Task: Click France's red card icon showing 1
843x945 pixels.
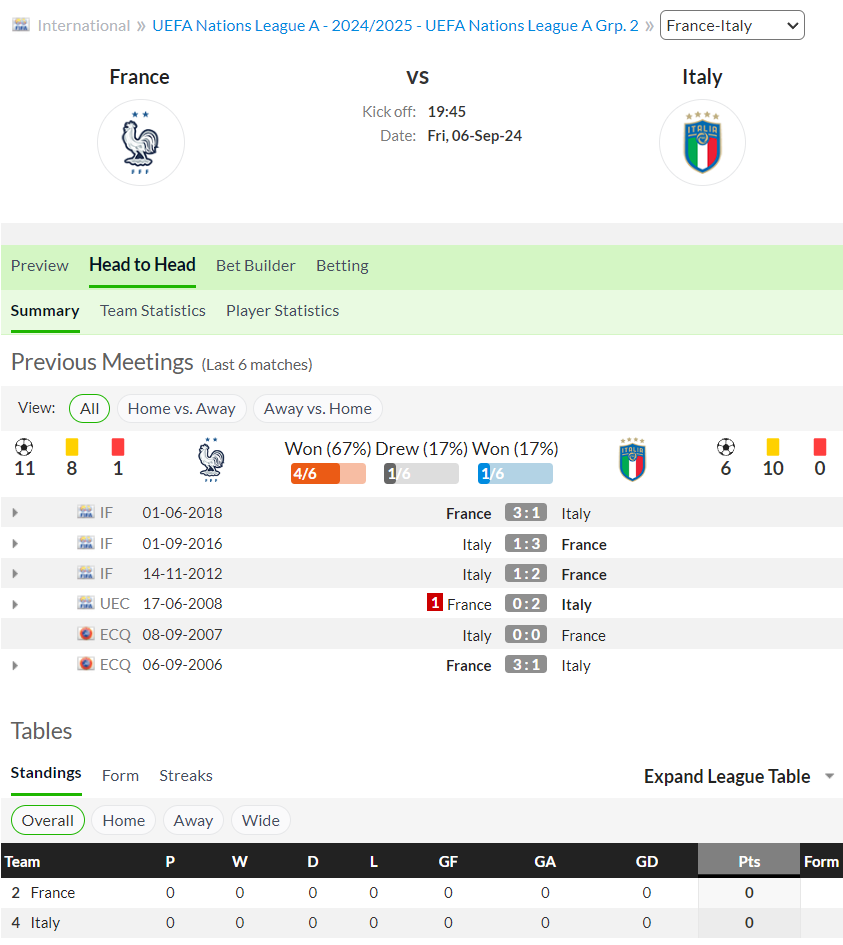Action: 118,447
